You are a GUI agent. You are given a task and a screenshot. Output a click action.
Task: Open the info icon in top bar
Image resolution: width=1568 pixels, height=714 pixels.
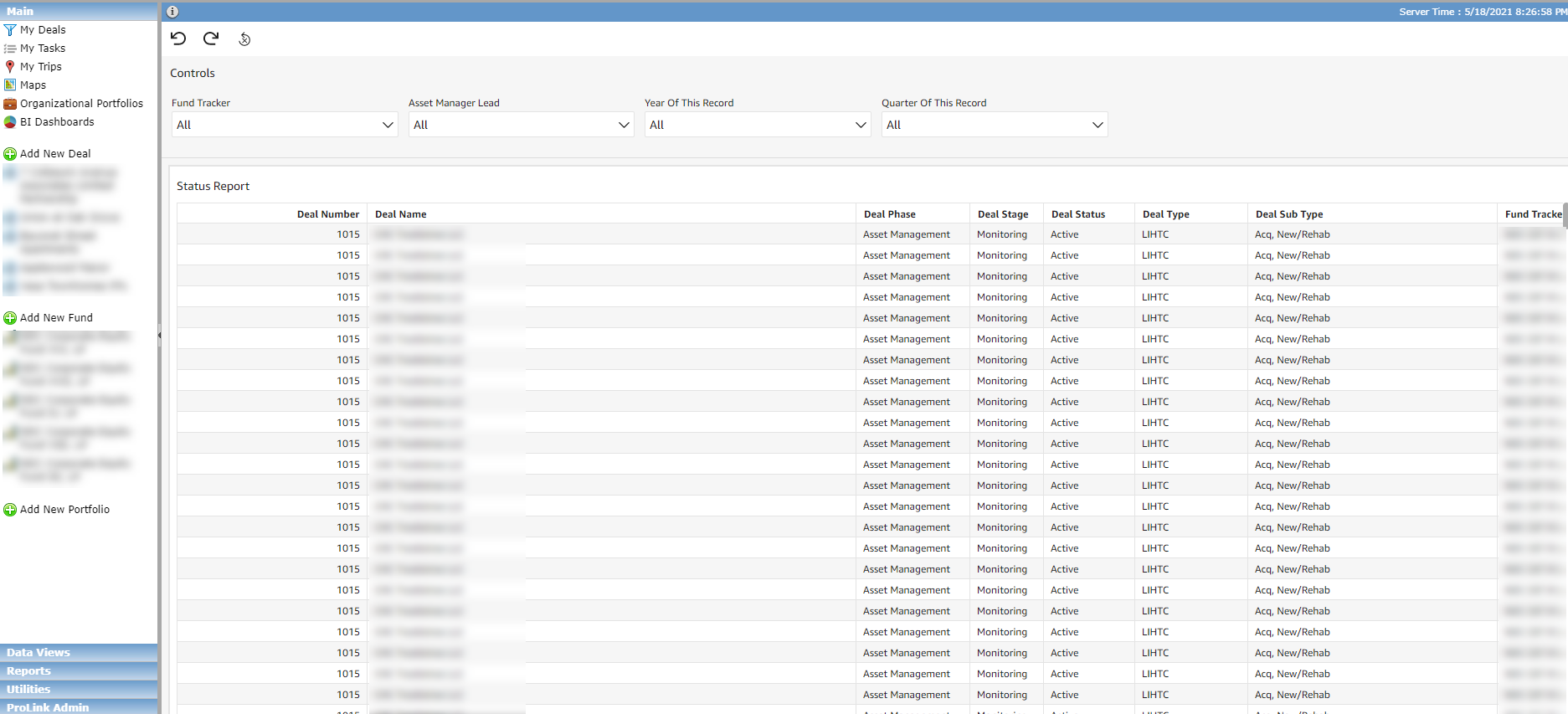point(172,12)
